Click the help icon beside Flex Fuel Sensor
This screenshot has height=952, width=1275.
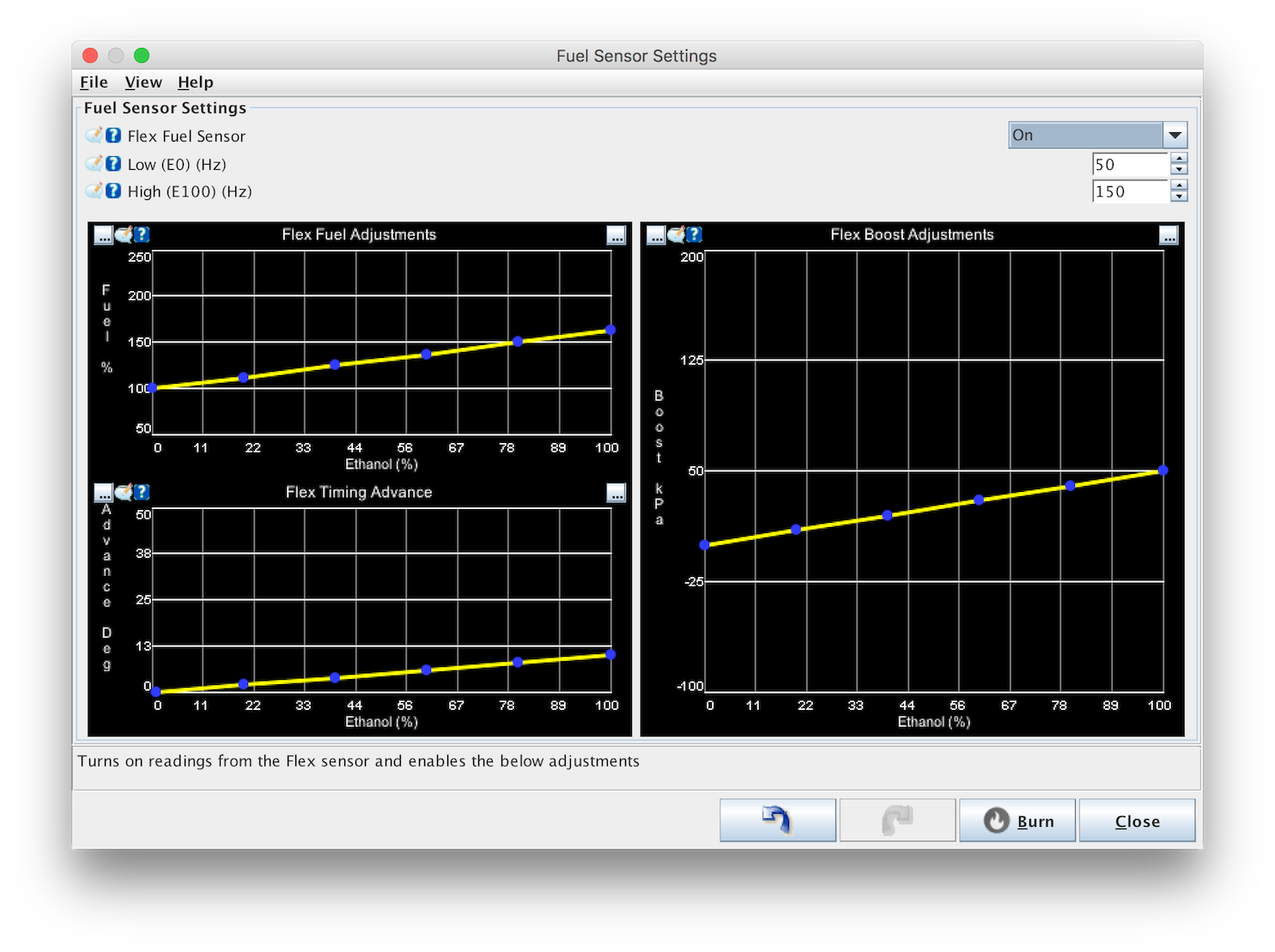[x=113, y=136]
